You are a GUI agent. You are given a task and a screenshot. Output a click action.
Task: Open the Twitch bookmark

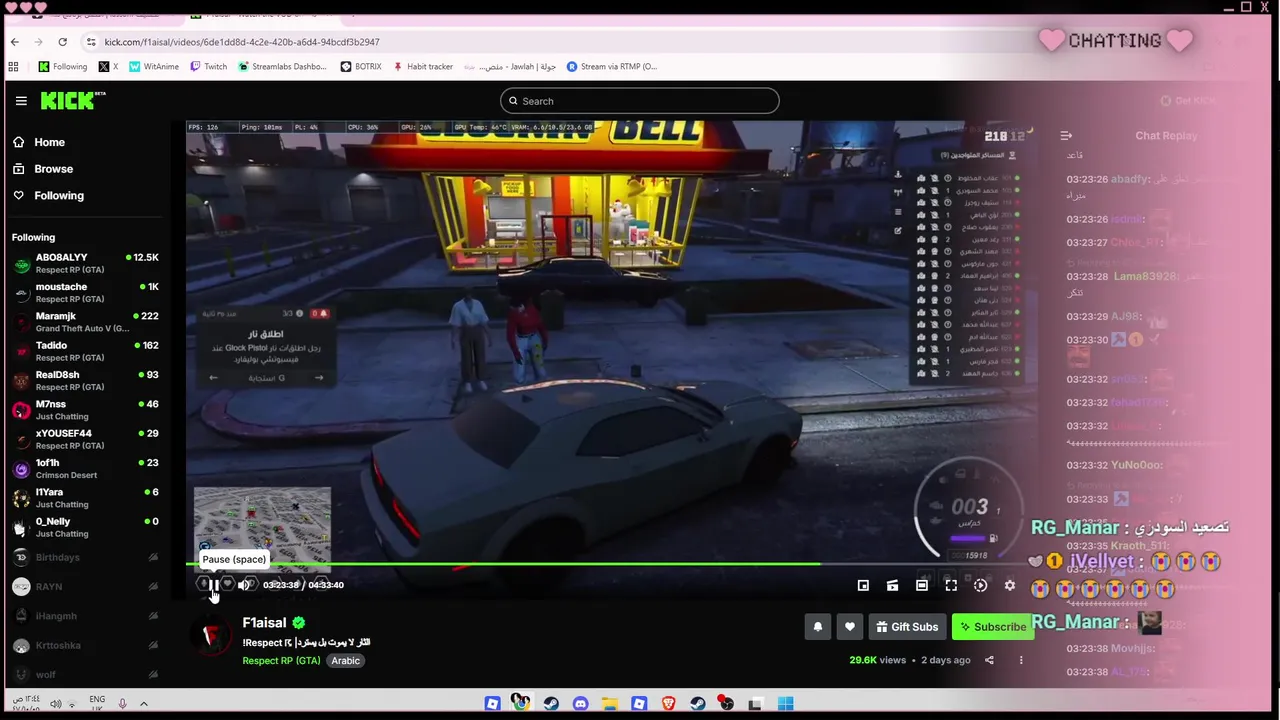click(x=208, y=67)
